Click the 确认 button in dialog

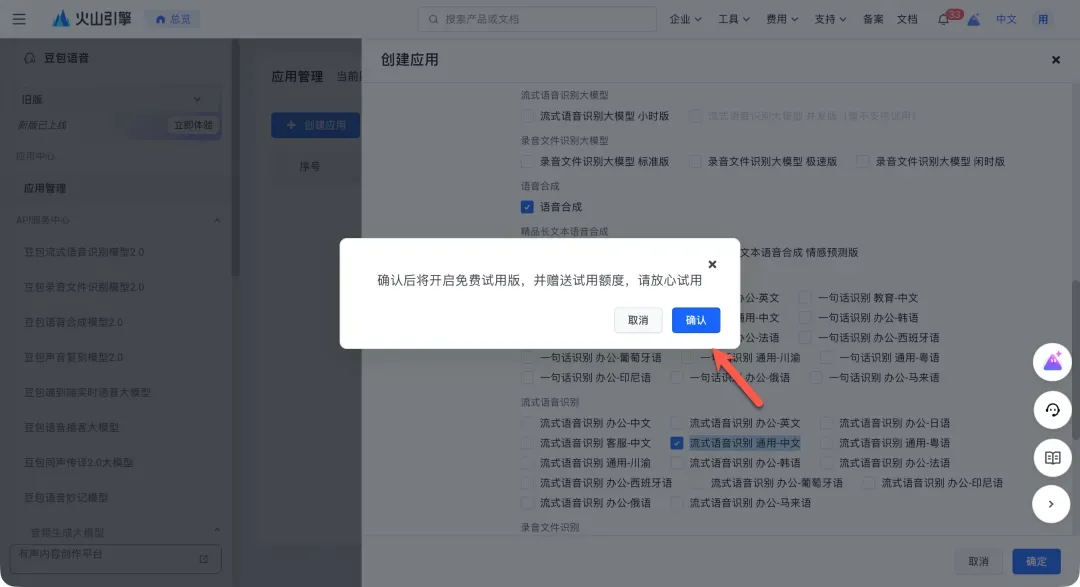pyautogui.click(x=696, y=320)
